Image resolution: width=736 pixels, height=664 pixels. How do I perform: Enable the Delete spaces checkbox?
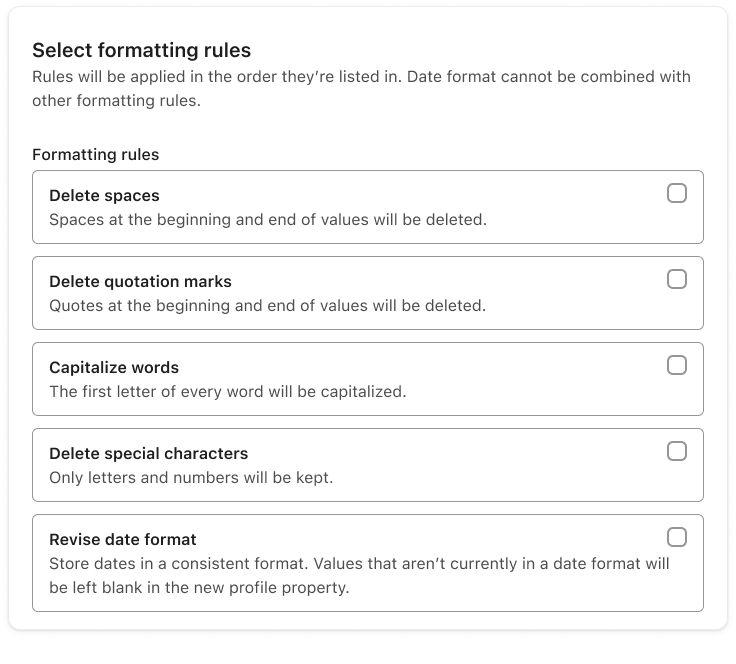pyautogui.click(x=677, y=193)
